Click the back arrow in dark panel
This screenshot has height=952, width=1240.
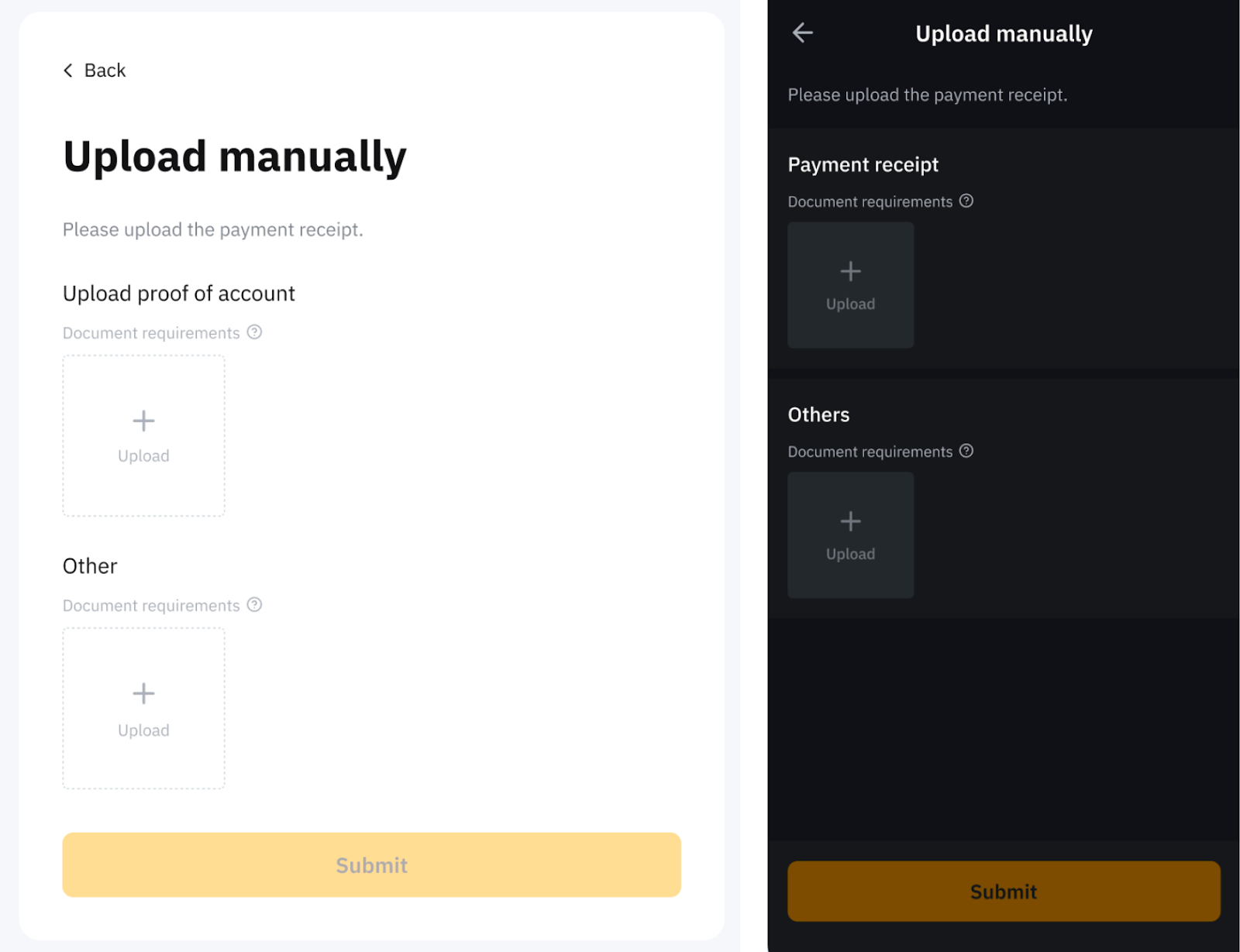pyautogui.click(x=803, y=33)
